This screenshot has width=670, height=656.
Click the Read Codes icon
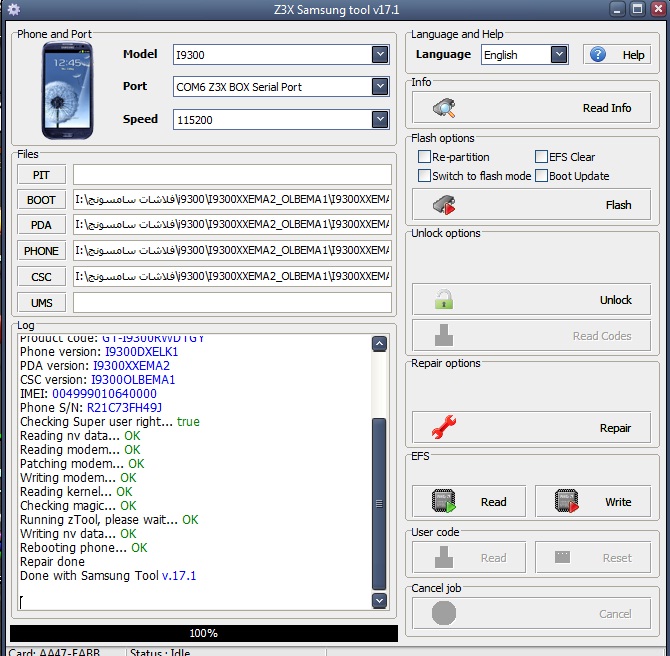[x=444, y=335]
